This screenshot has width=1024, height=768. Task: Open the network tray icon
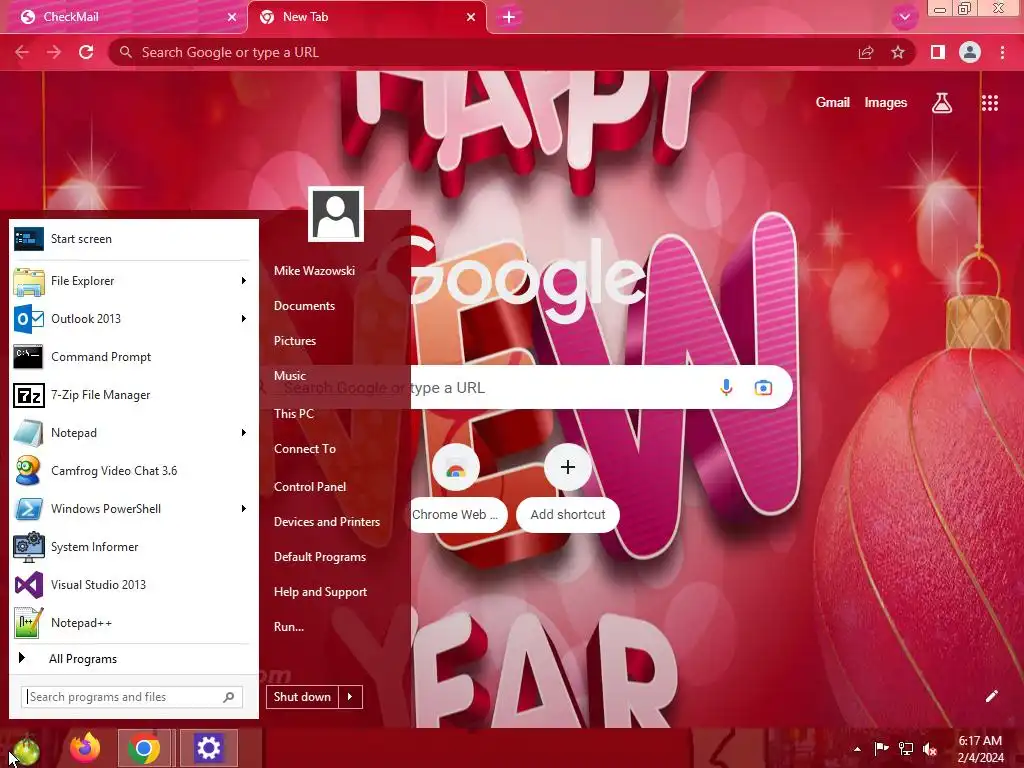(x=906, y=748)
